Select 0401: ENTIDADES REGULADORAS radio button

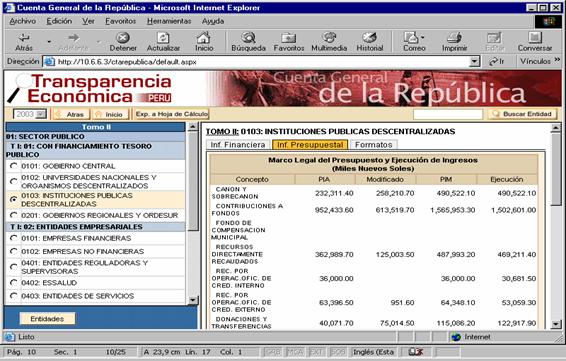[14, 267]
